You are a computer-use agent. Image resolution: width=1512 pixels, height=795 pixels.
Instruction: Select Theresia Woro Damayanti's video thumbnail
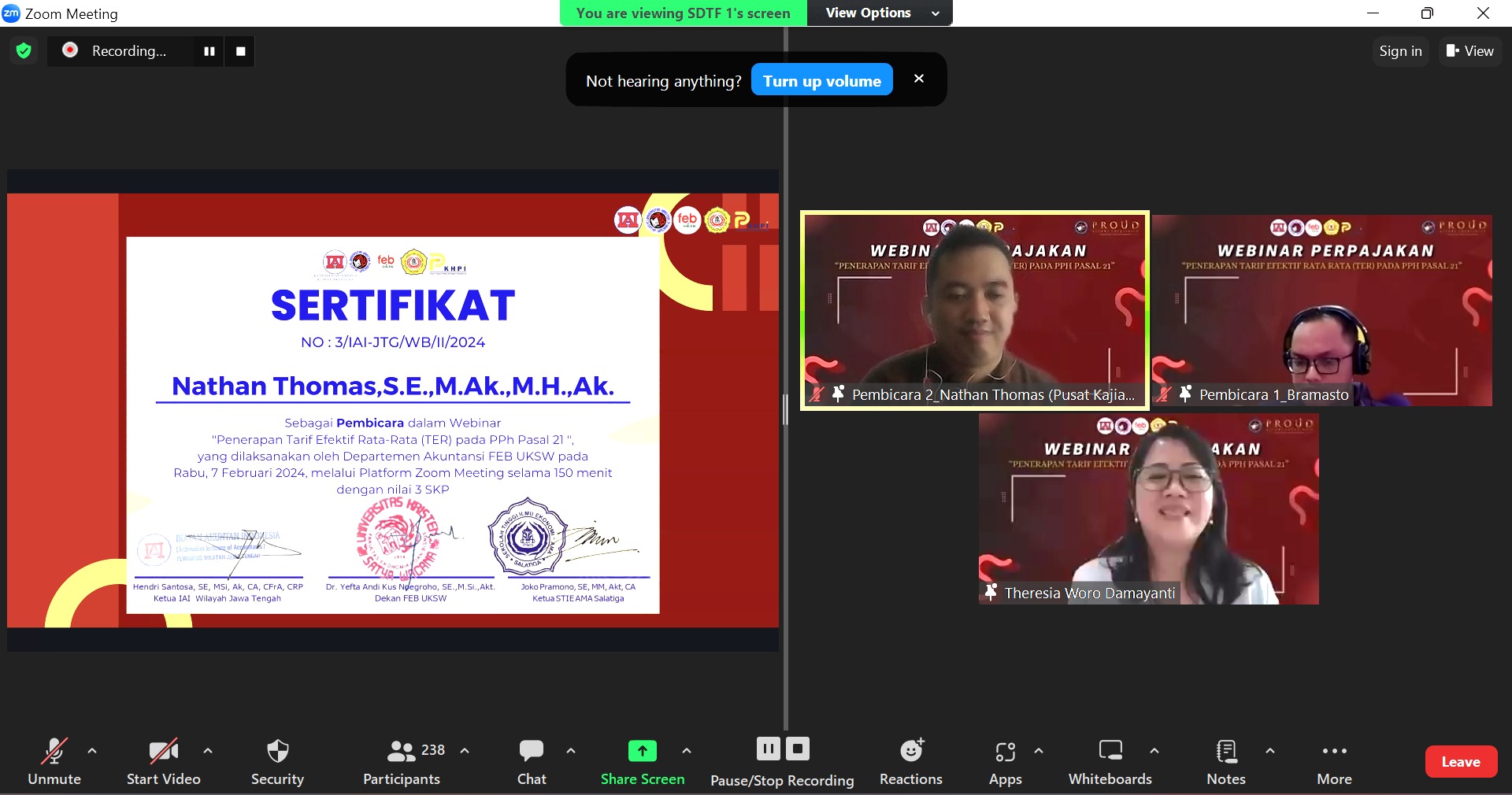(x=1148, y=508)
